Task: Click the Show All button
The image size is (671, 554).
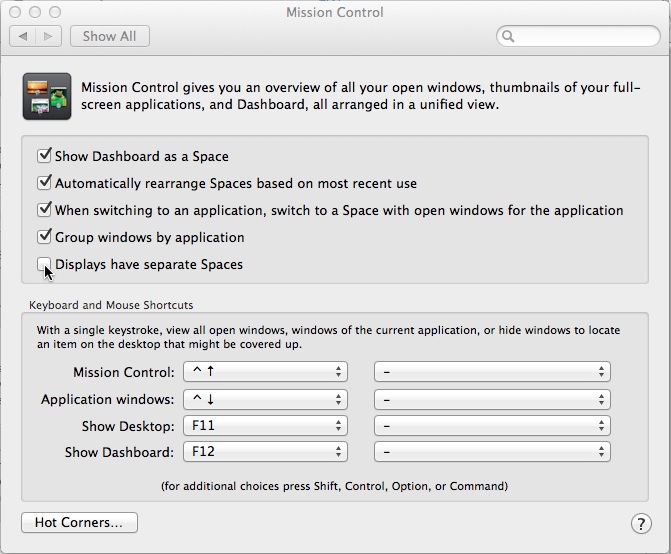Action: coord(110,36)
